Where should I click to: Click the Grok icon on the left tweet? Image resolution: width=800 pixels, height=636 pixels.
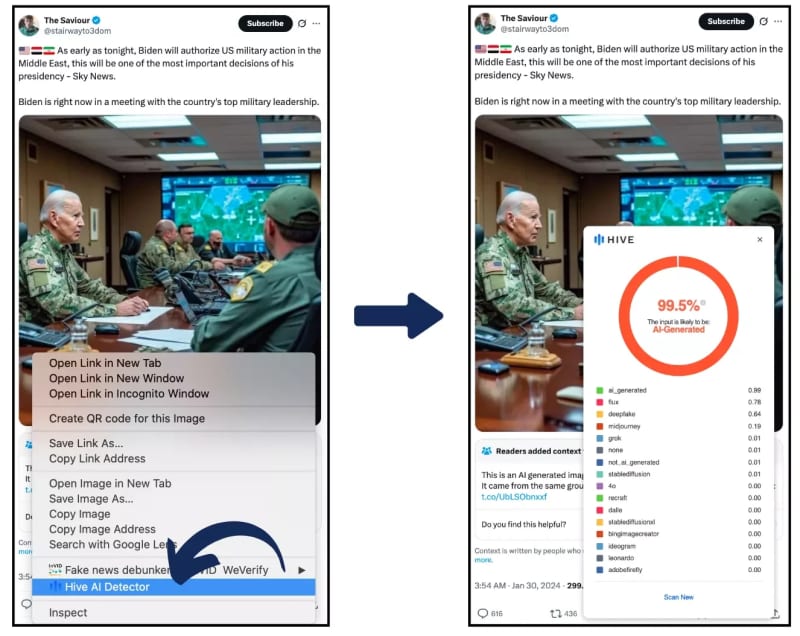coord(302,23)
